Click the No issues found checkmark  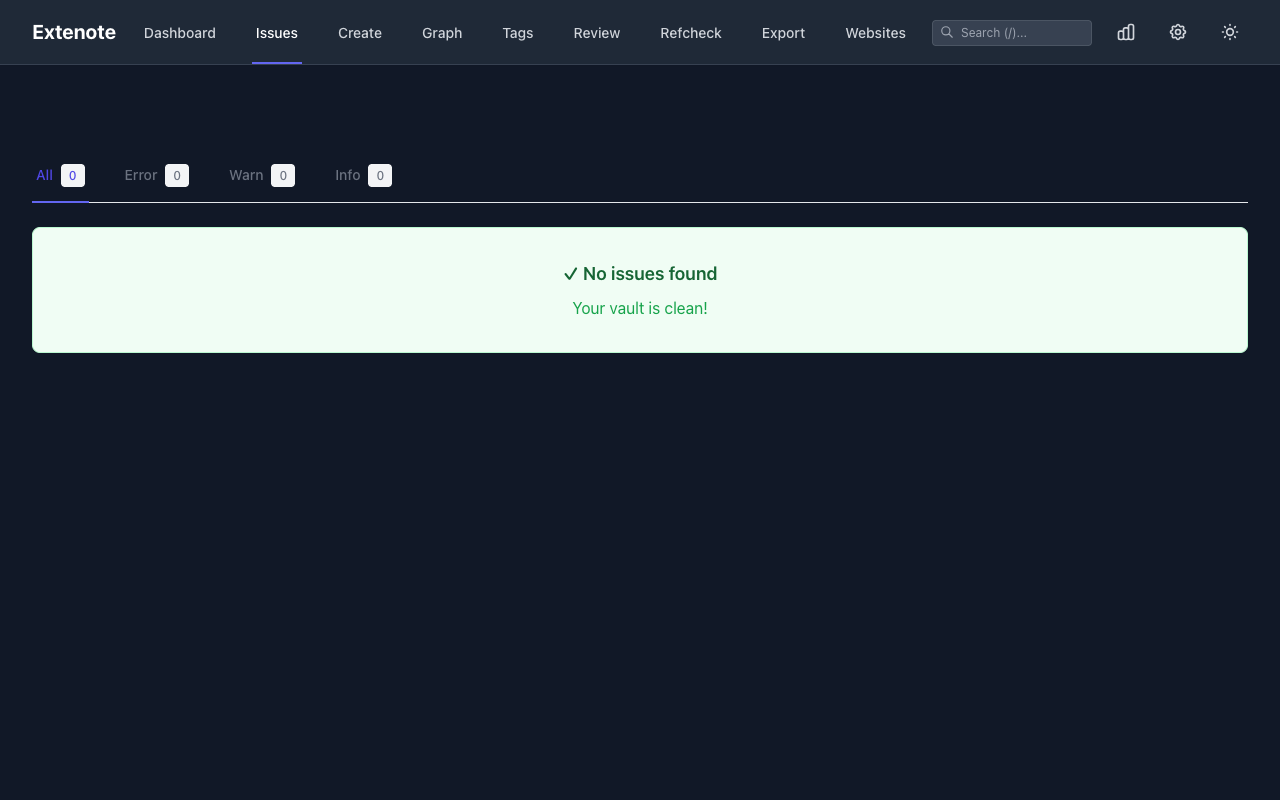click(x=571, y=274)
